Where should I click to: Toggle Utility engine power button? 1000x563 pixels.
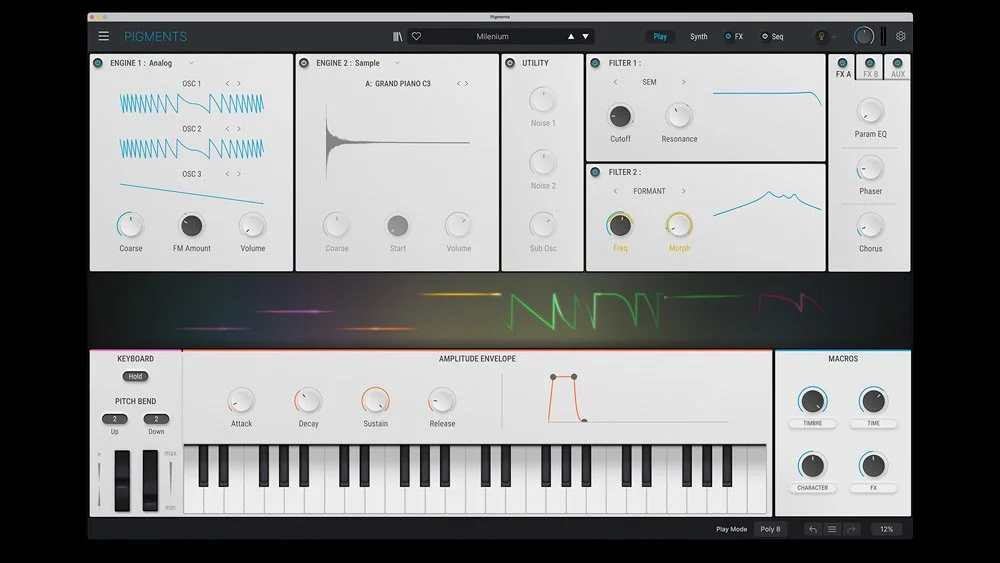[510, 63]
